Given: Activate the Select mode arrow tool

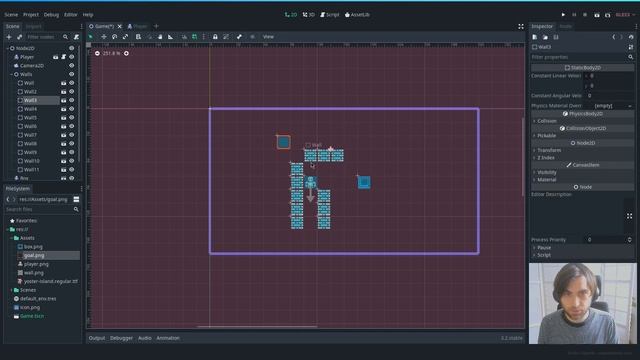Looking at the screenshot, I should click(x=91, y=37).
